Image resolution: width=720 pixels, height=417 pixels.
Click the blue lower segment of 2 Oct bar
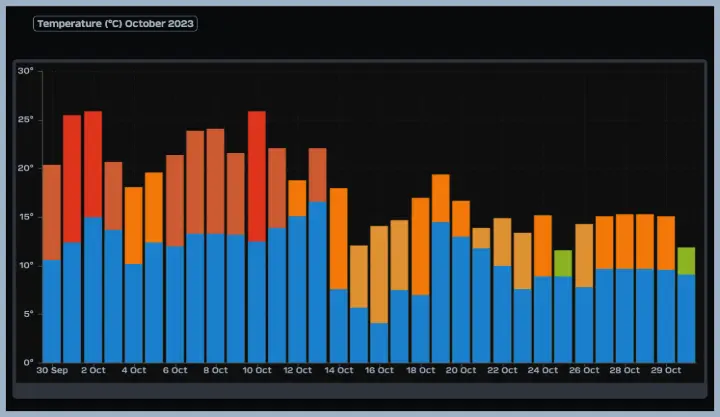(x=93, y=289)
